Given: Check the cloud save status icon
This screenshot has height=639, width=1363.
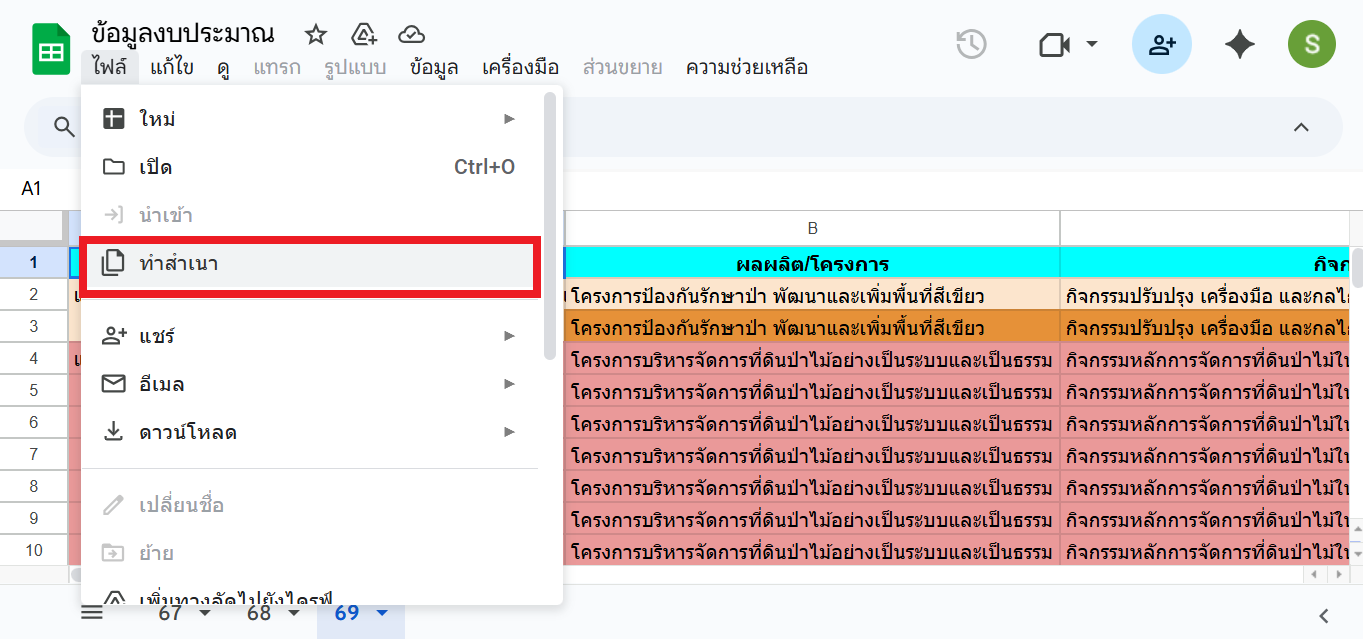Looking at the screenshot, I should pos(411,35).
